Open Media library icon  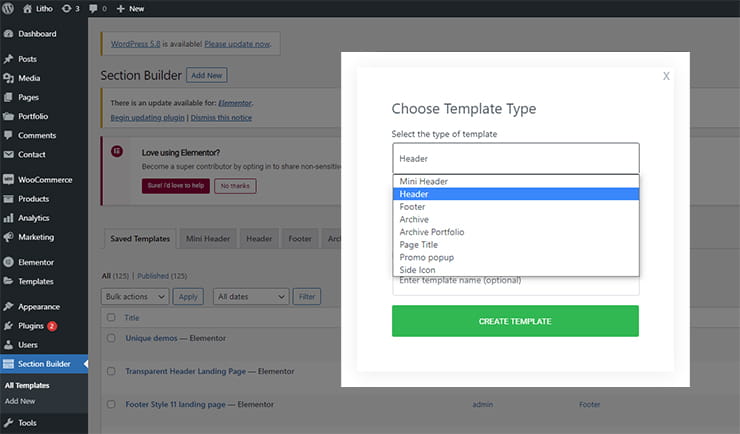point(9,78)
